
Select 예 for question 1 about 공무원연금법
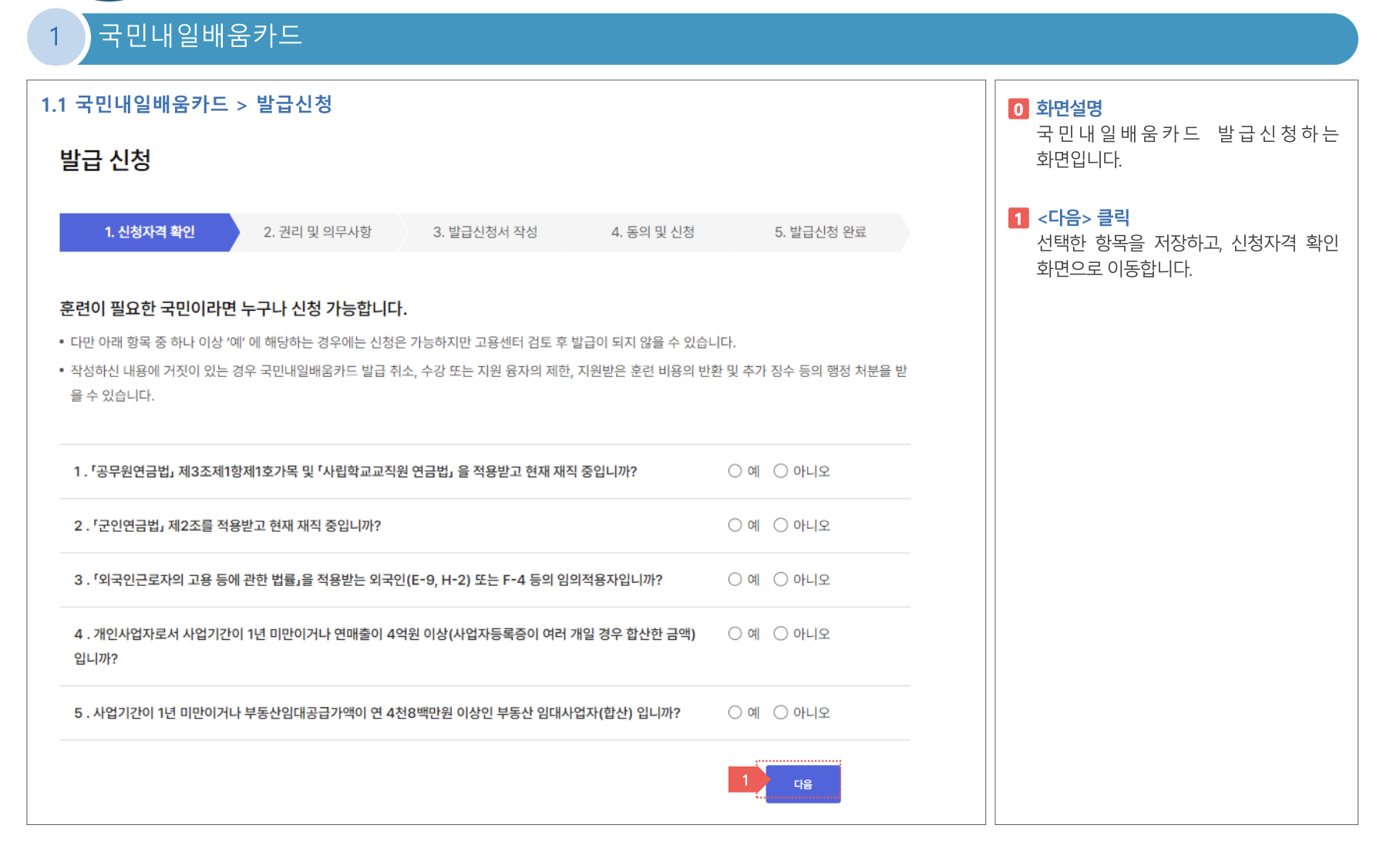click(x=736, y=471)
